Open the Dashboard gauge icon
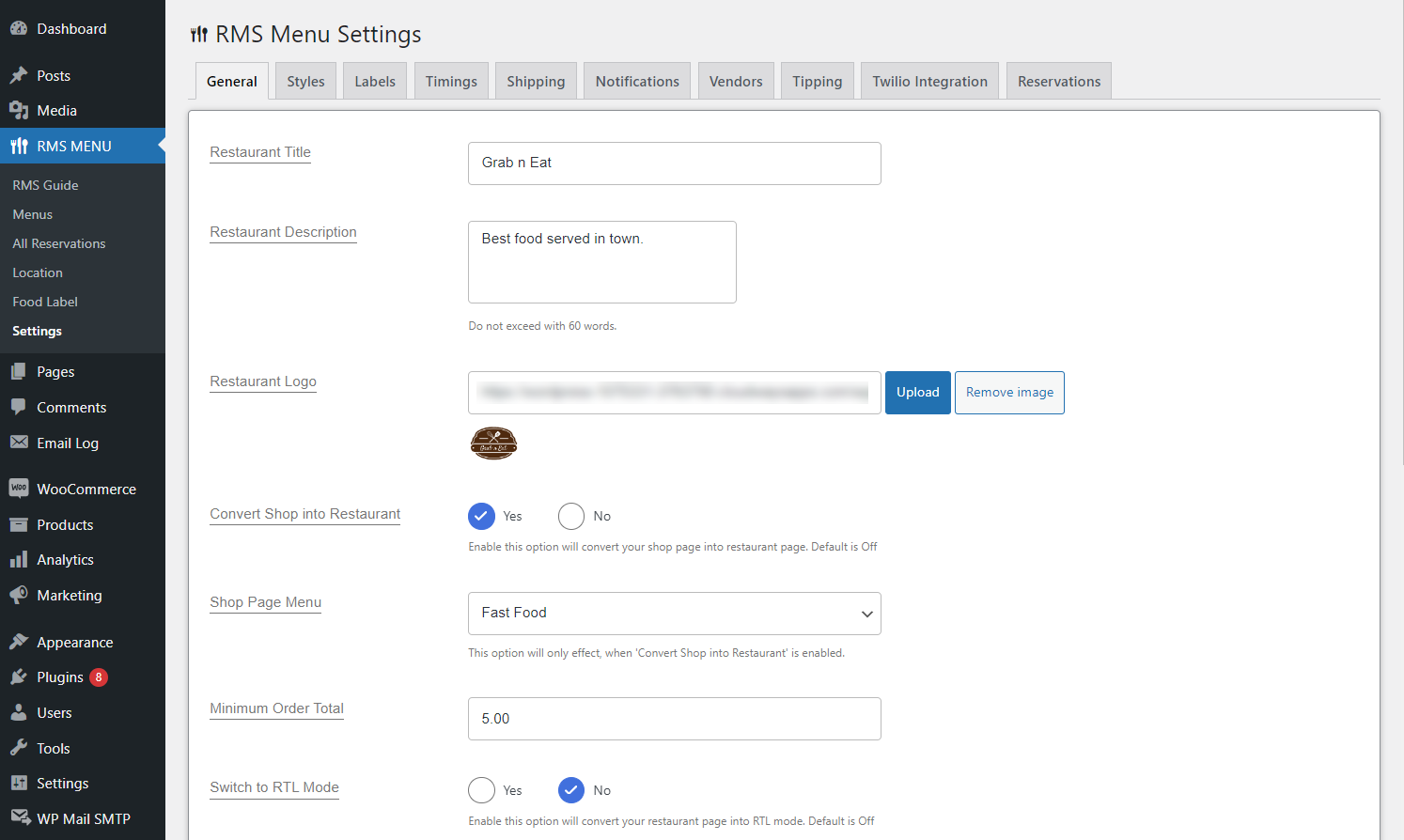Image resolution: width=1404 pixels, height=840 pixels. pyautogui.click(x=19, y=29)
